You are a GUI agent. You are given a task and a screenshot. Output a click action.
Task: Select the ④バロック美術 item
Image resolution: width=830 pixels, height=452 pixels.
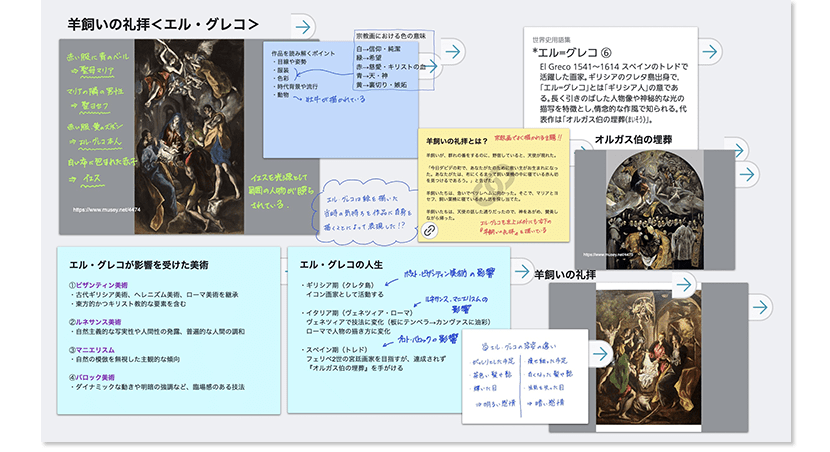coord(92,378)
